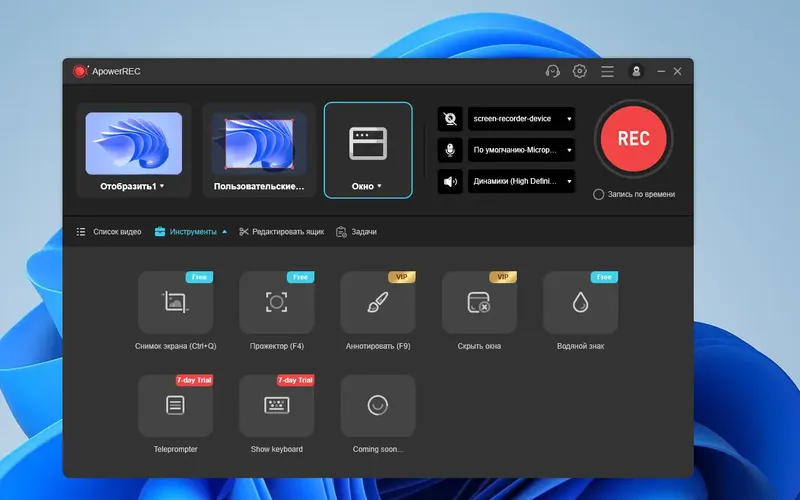Viewport: 800px width, 500px height.
Task: Open the Динамики (High Defini... speaker dropdown
Action: pyautogui.click(x=521, y=181)
